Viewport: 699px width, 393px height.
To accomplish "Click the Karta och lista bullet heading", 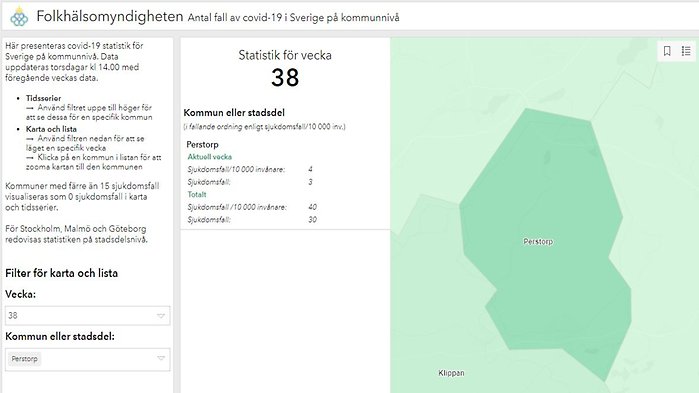I will (51, 129).
